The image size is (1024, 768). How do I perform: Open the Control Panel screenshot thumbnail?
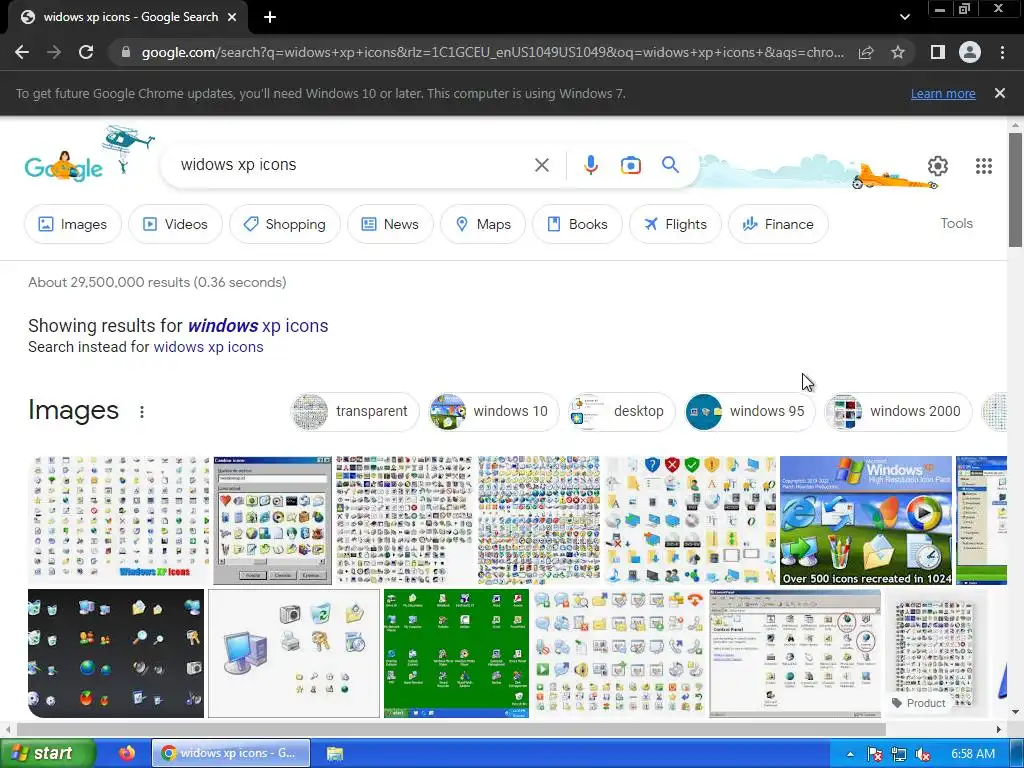click(x=795, y=653)
